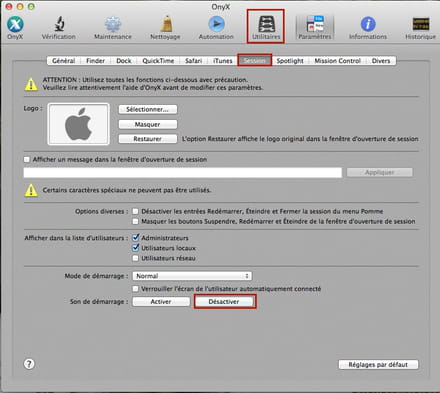Click the Apple logo preview thumbnail
The width and height of the screenshot is (440, 393).
(79, 124)
